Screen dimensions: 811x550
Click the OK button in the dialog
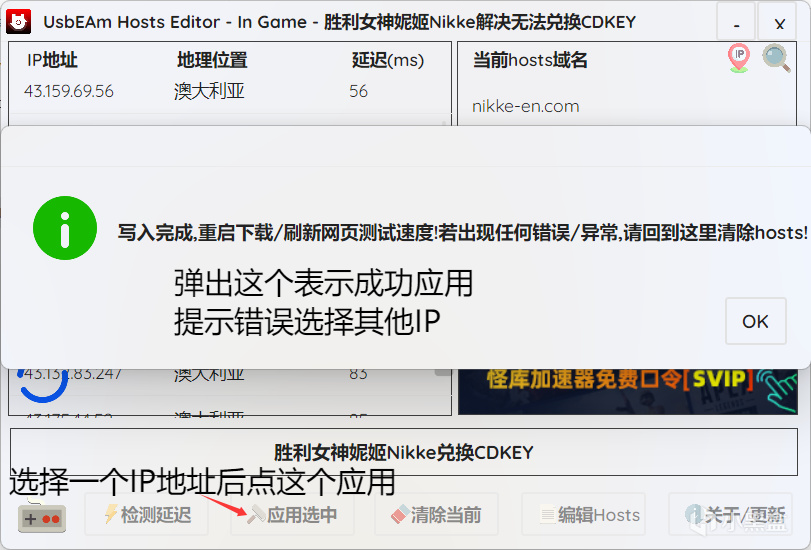756,321
